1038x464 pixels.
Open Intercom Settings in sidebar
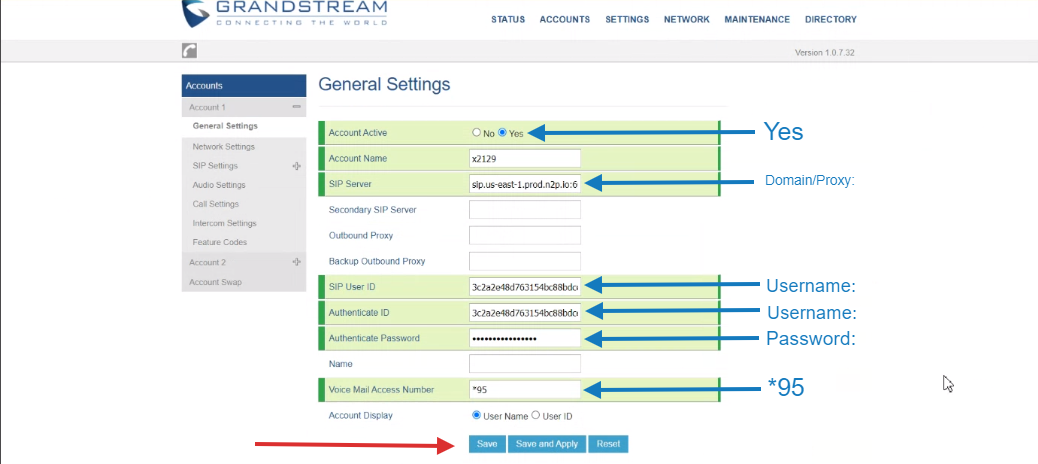[x=224, y=224]
